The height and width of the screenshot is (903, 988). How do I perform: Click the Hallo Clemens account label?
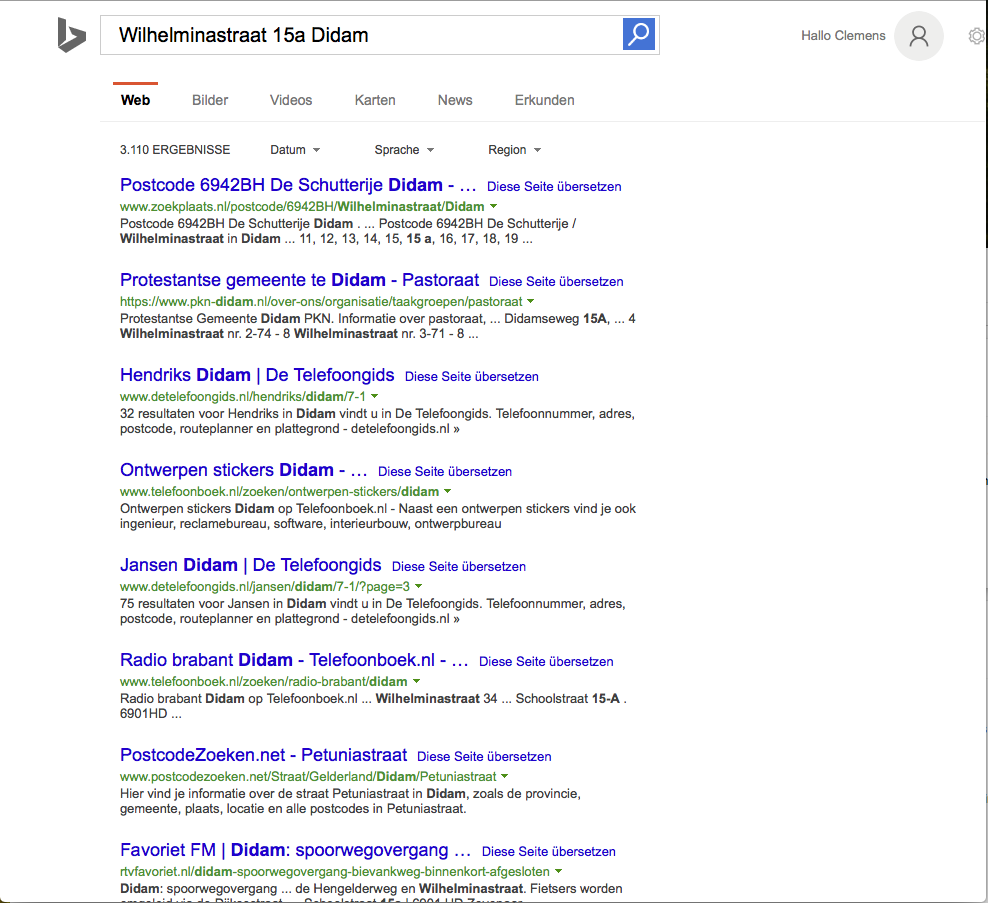tap(843, 36)
